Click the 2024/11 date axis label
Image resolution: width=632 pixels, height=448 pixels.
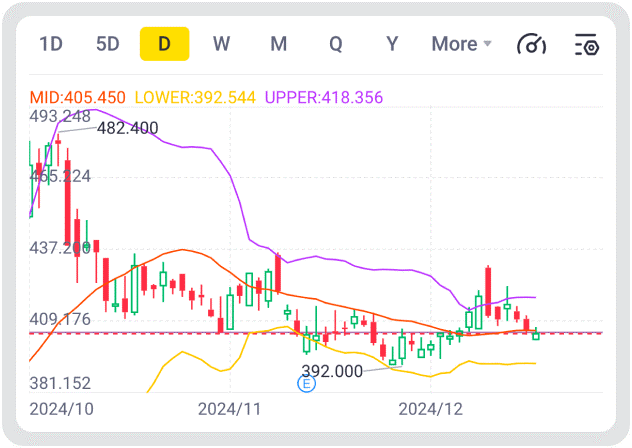click(229, 409)
